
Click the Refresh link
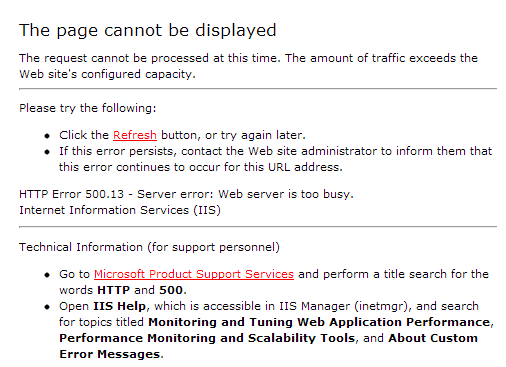[x=135, y=135]
